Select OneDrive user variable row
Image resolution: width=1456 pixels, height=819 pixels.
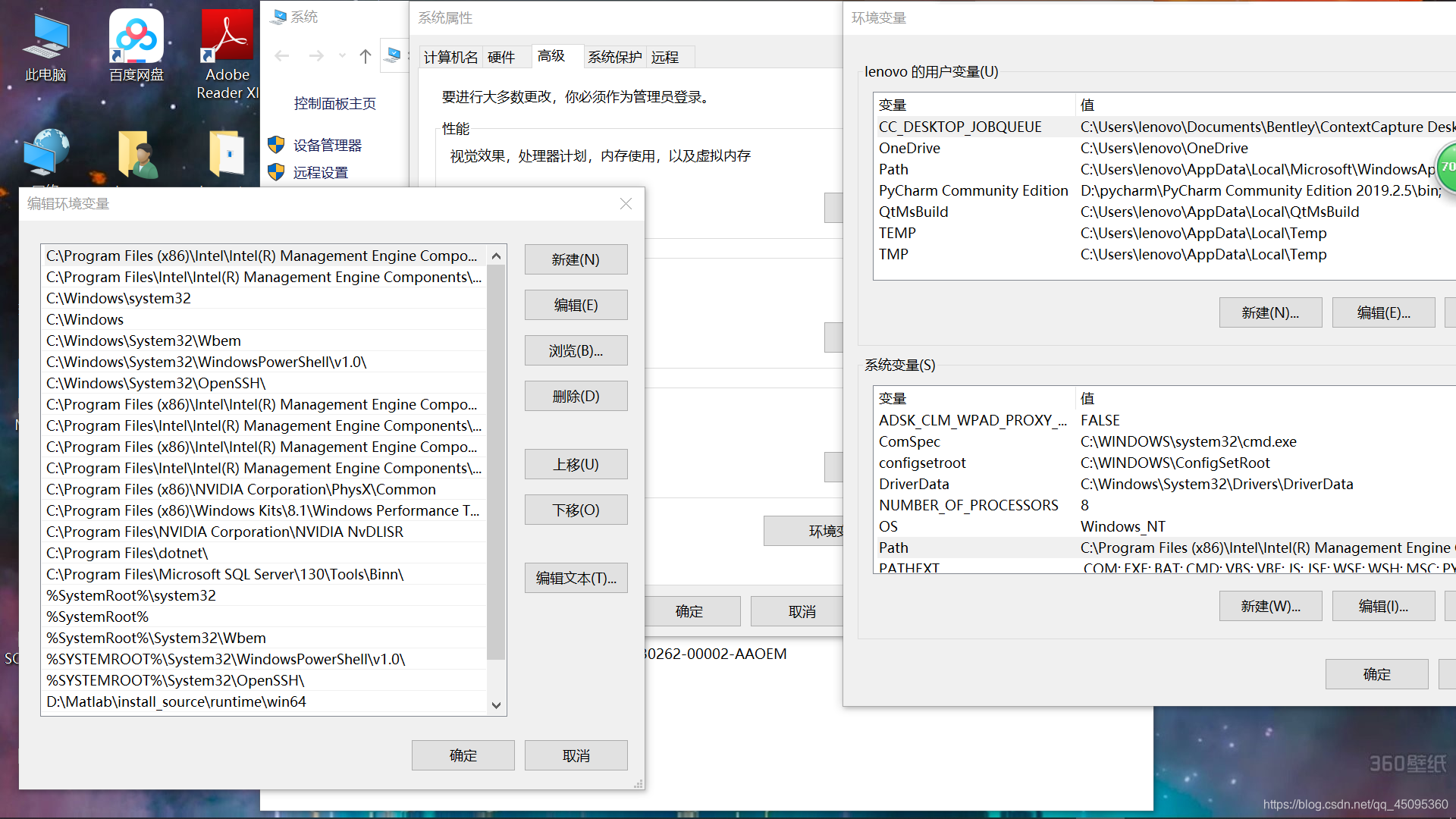click(x=1165, y=148)
